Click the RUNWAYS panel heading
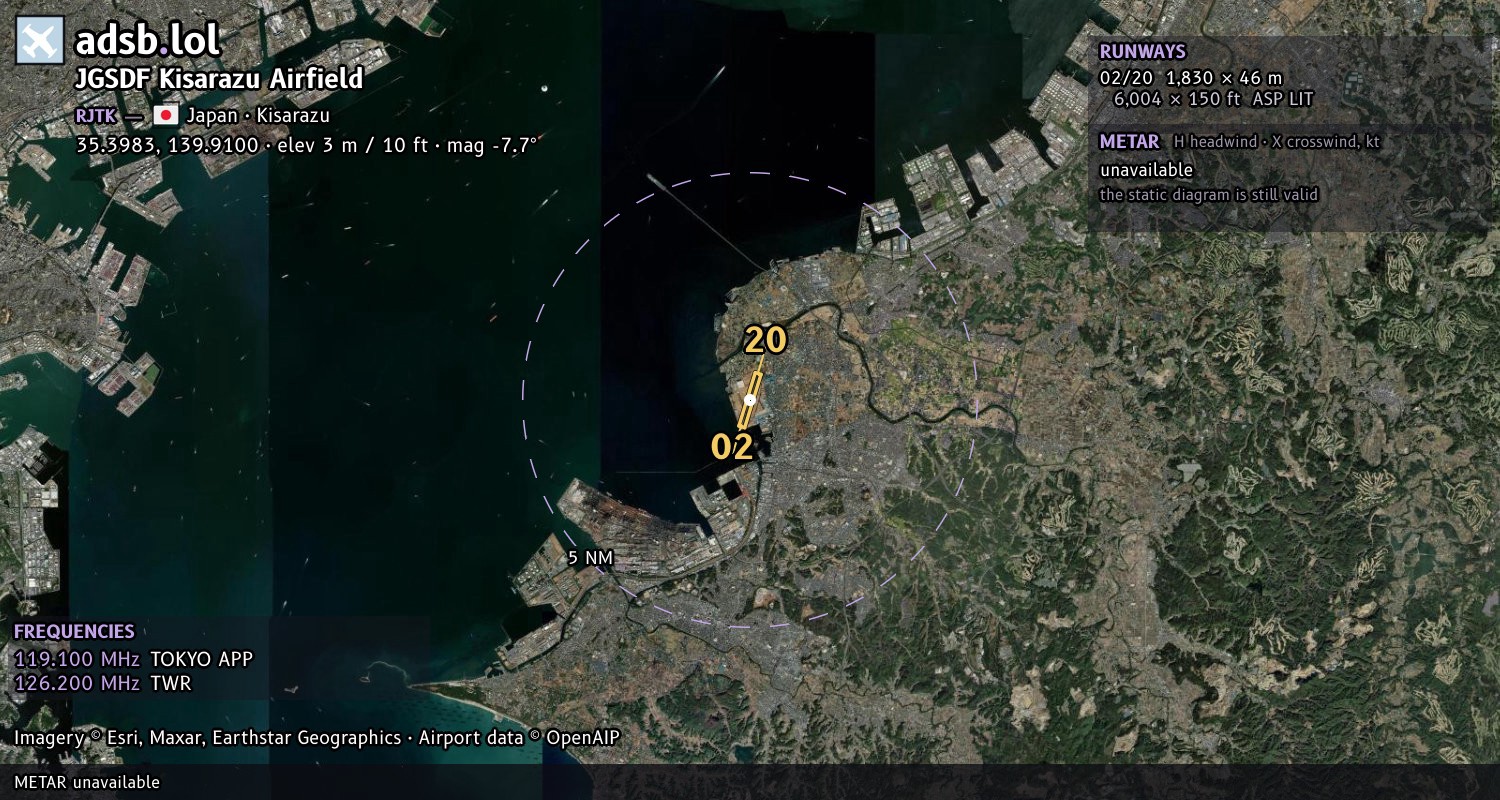This screenshot has width=1500, height=800. 1142,52
